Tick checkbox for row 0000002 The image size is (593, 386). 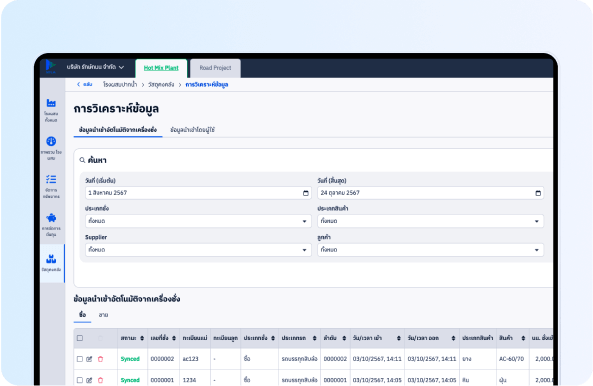pos(80,359)
